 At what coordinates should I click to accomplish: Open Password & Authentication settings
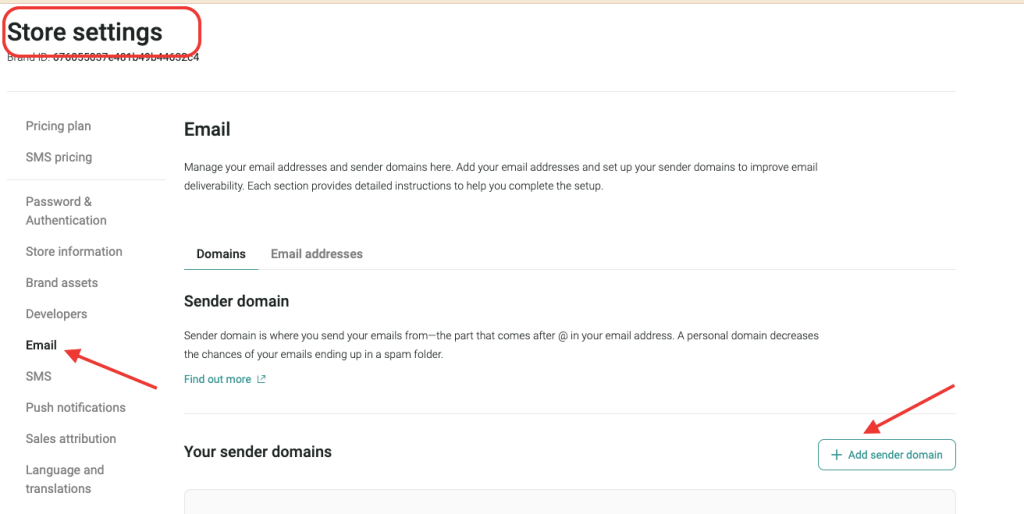[66, 211]
